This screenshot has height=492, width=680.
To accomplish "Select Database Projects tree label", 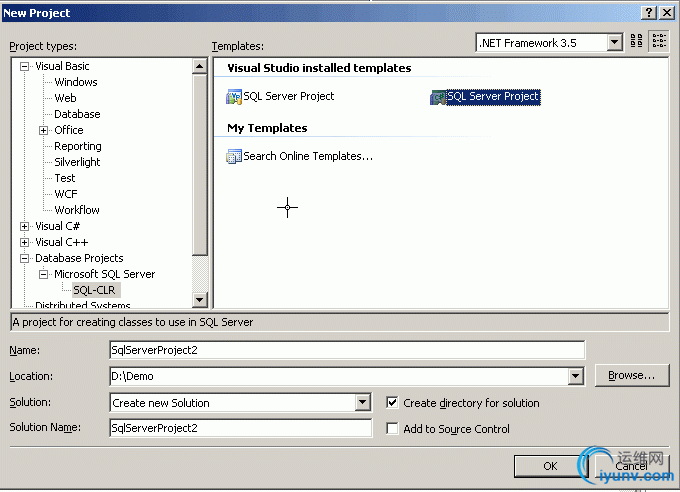I will click(x=79, y=259).
